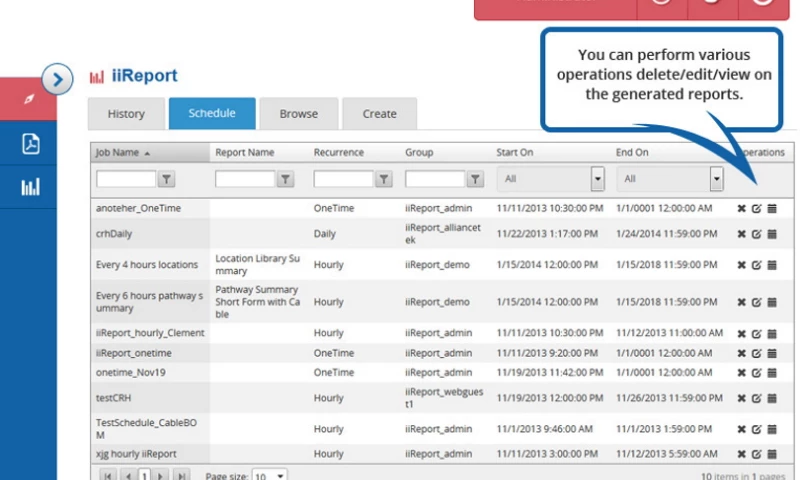Sort by End On column header
The image size is (800, 480).
pos(632,153)
